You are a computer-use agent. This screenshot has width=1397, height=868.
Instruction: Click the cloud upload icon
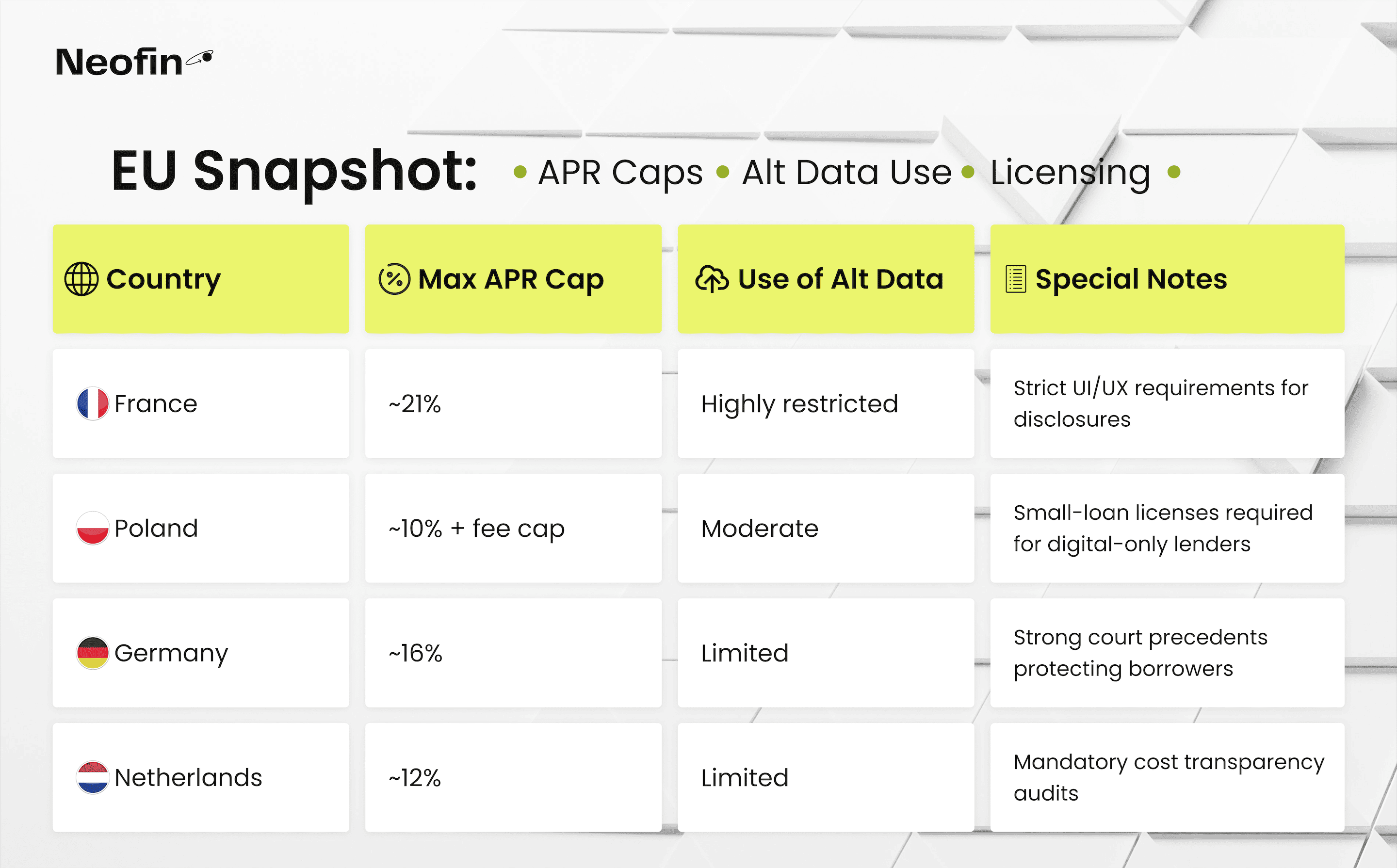pos(712,279)
